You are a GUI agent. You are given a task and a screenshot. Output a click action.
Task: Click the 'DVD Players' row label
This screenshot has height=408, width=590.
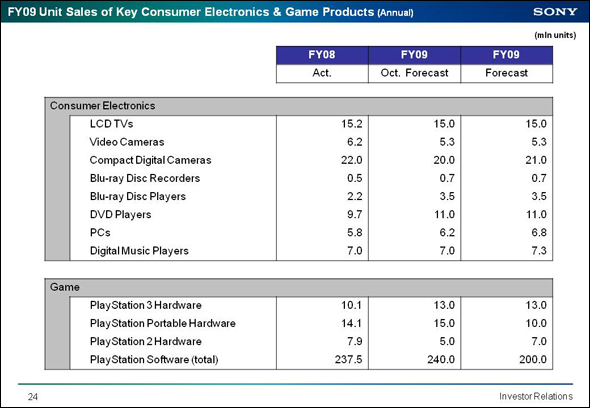(120, 215)
